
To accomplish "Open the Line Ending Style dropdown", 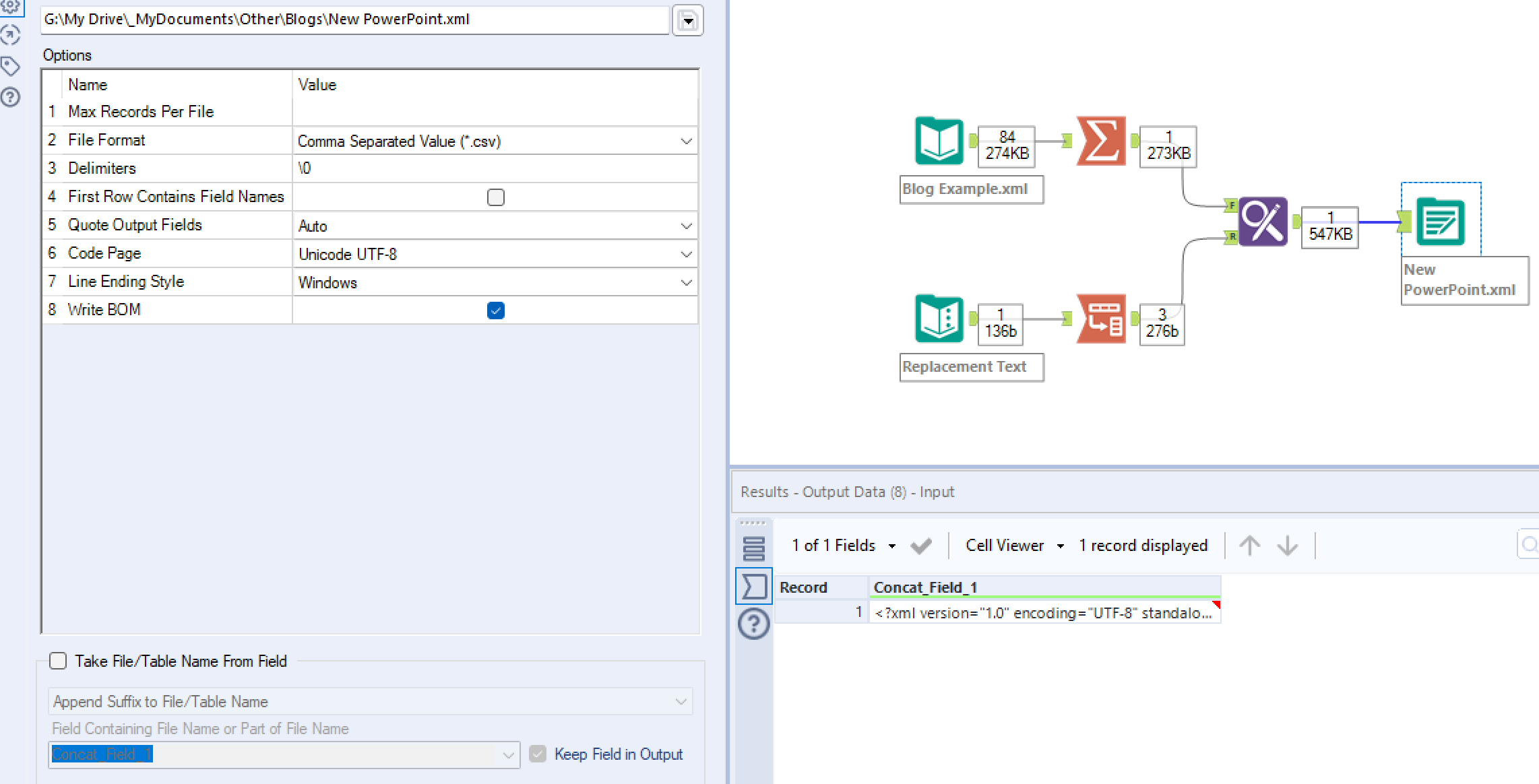I will coord(685,283).
